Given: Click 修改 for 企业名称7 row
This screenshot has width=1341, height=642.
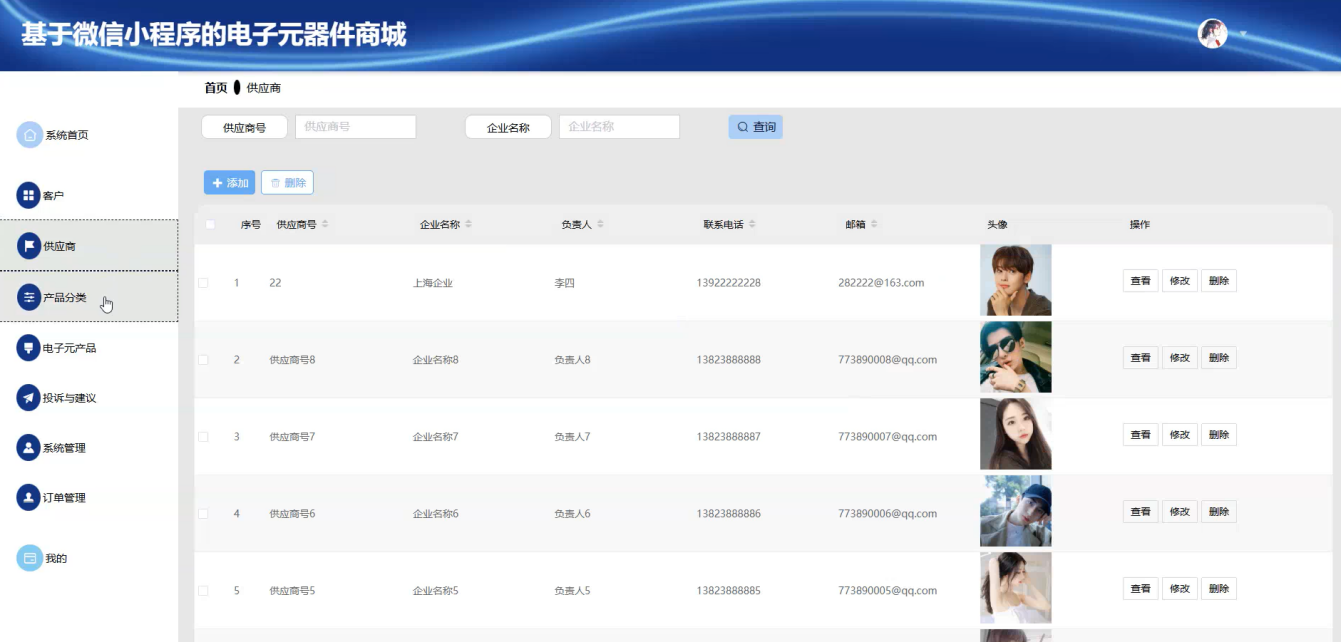Looking at the screenshot, I should (x=1179, y=435).
